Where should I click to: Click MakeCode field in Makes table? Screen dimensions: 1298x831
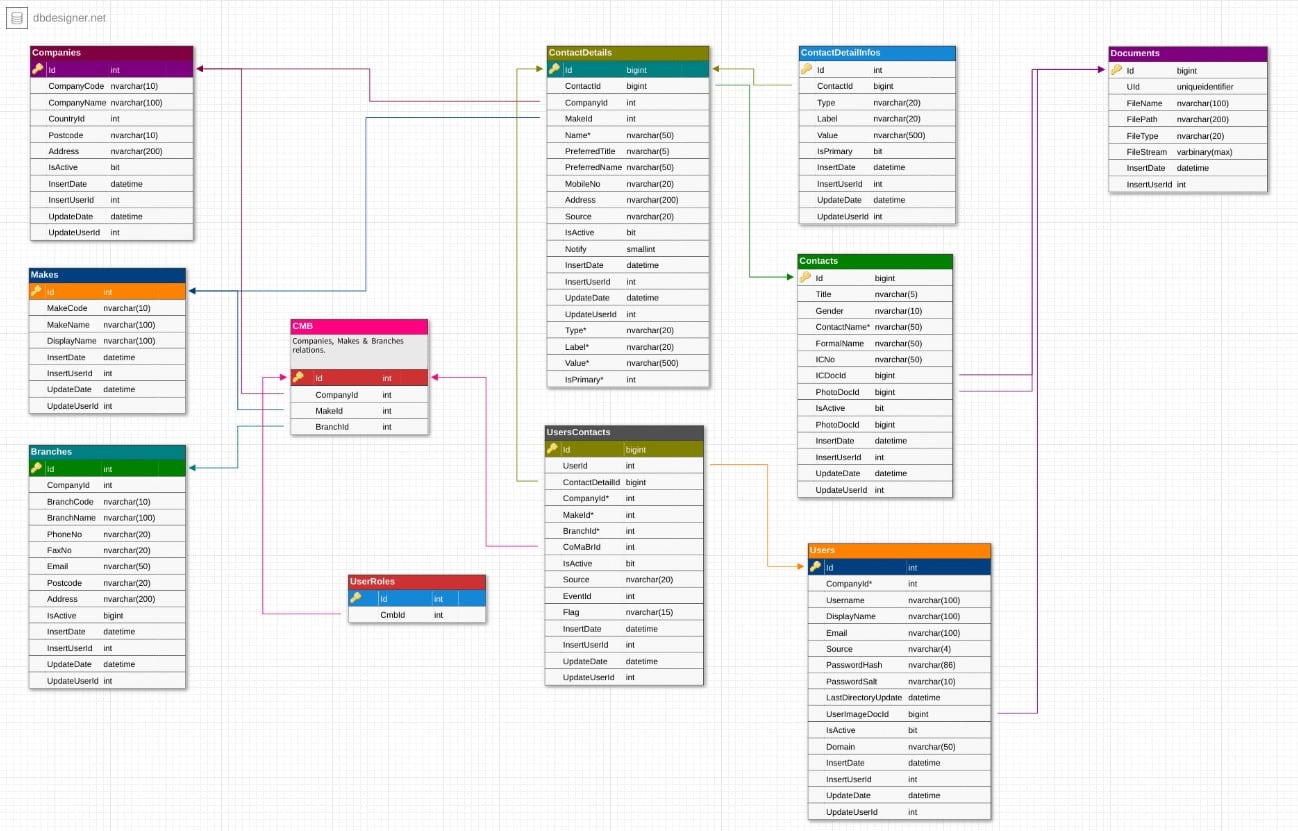107,308
